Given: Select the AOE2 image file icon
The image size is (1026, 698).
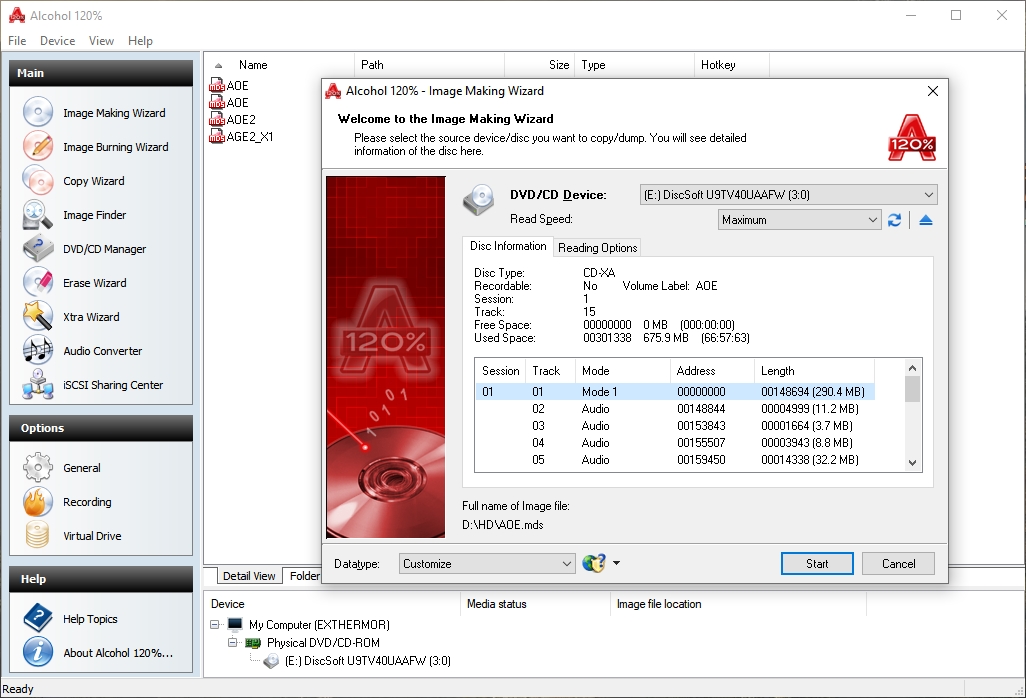Looking at the screenshot, I should point(217,120).
